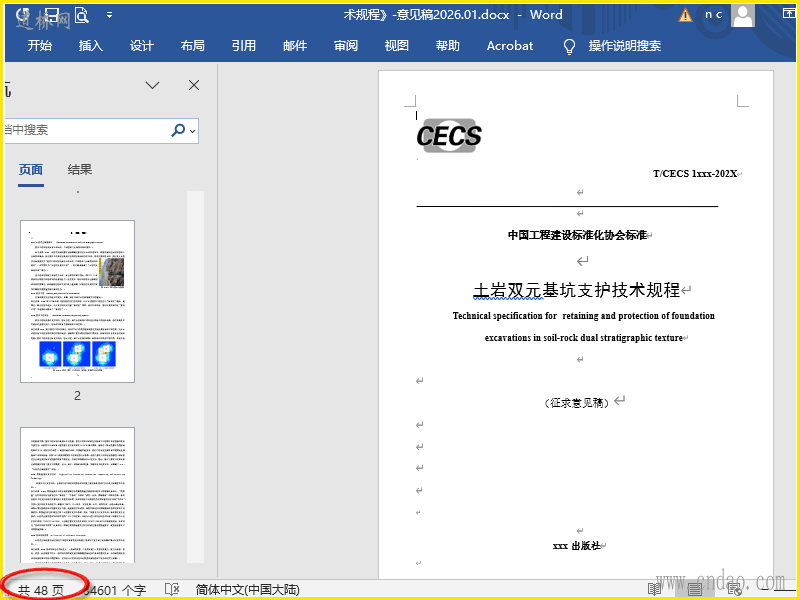The height and width of the screenshot is (600, 800).
Task: Click the word count 个字 in status bar
Action: [114, 590]
